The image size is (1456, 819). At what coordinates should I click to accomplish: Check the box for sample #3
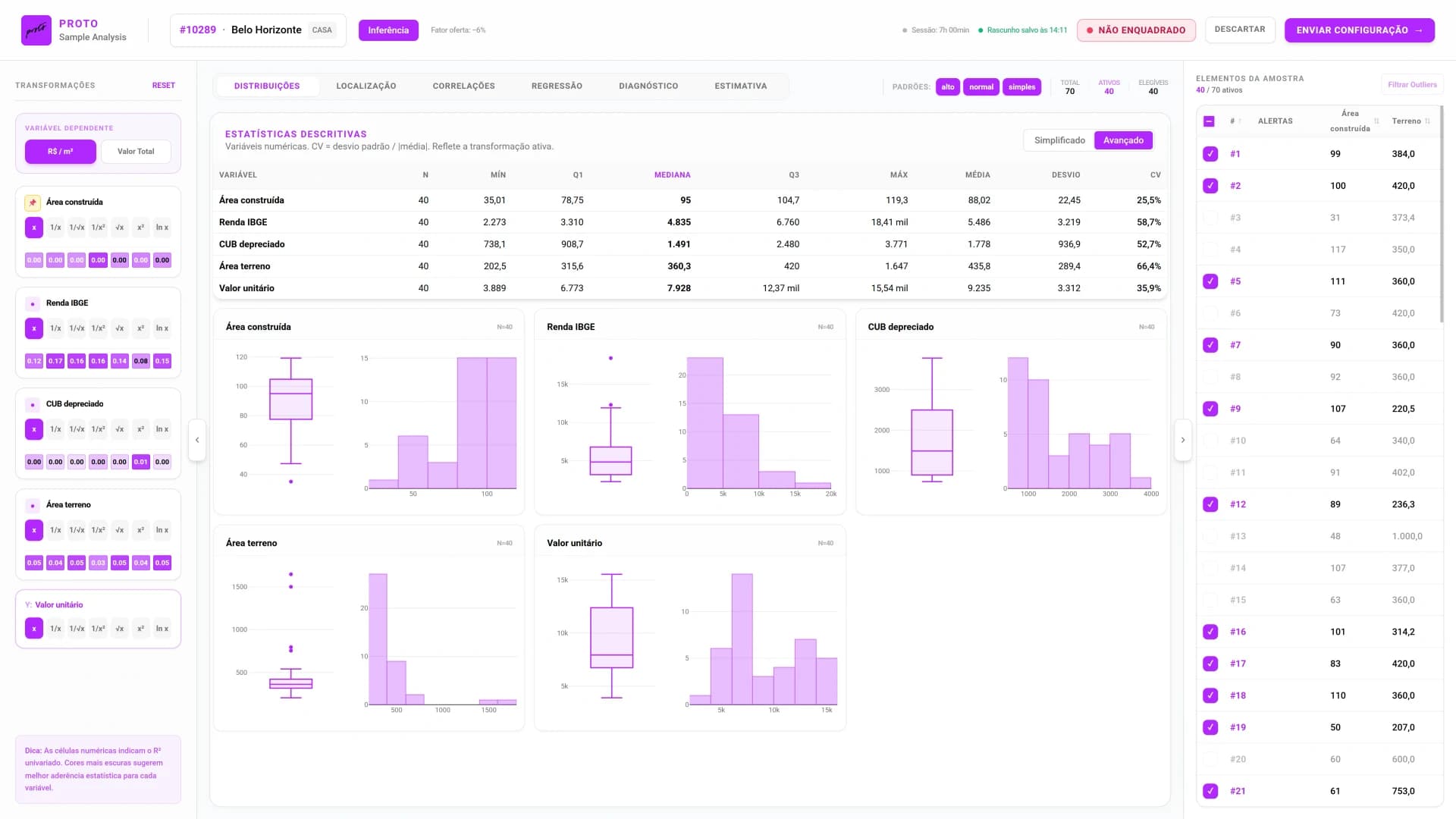point(1210,218)
